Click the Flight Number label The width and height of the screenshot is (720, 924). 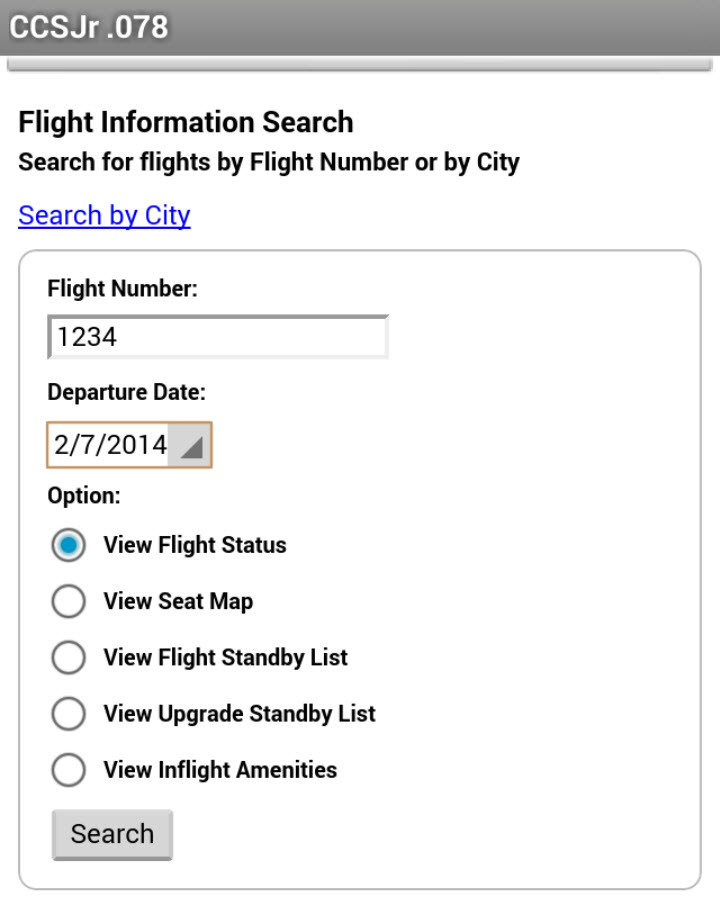pos(123,289)
